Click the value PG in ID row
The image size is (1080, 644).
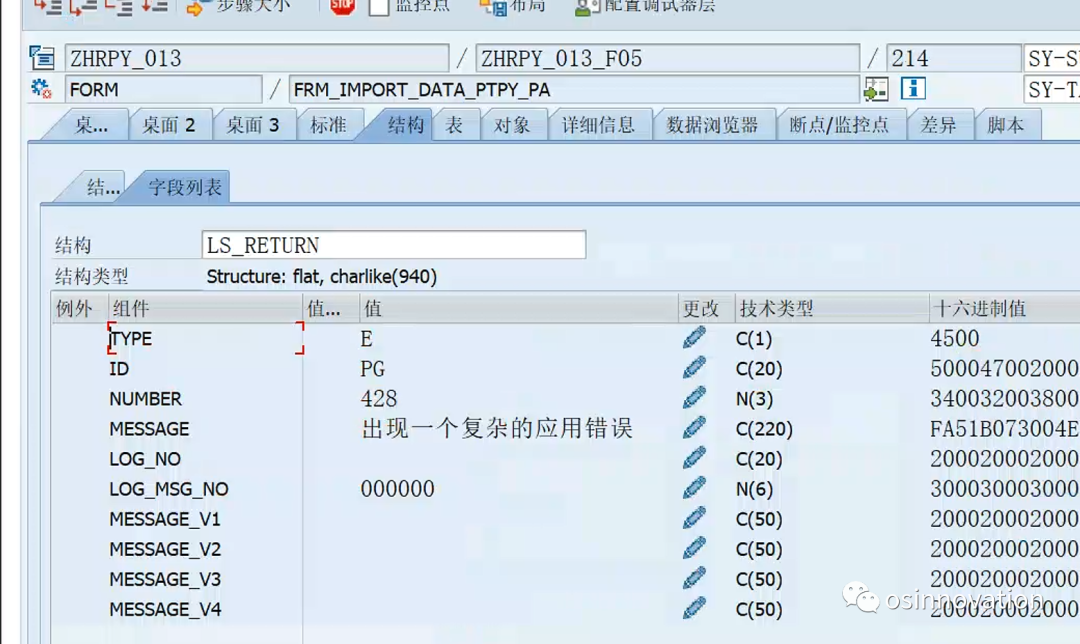coord(373,369)
